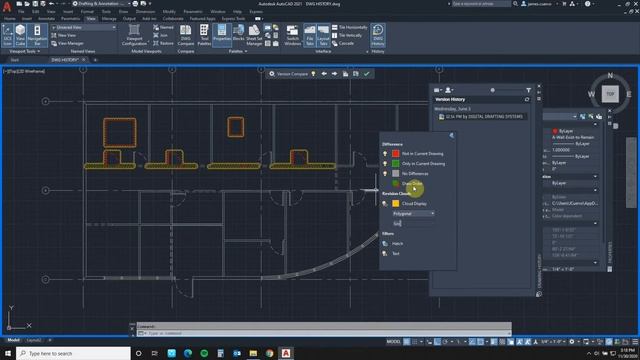Screen dimensions: 640x360
Task: Change the Cloud Display yellow swatch
Action: [x=396, y=203]
